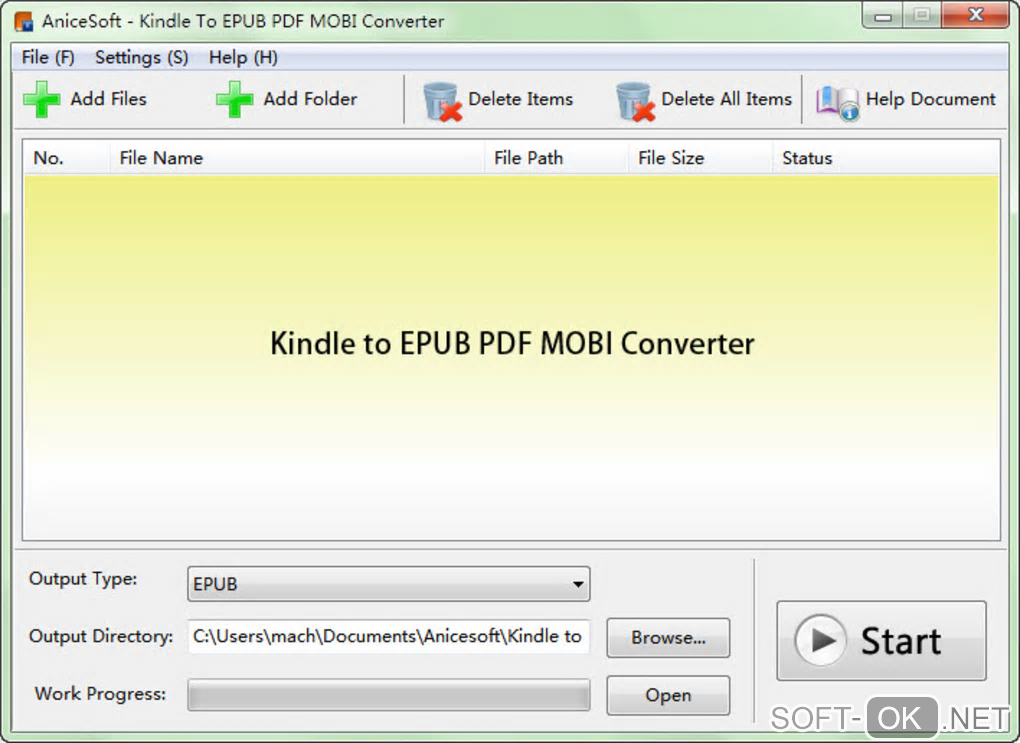Click the Help Document book icon
Image resolution: width=1020 pixels, height=743 pixels.
tap(838, 103)
